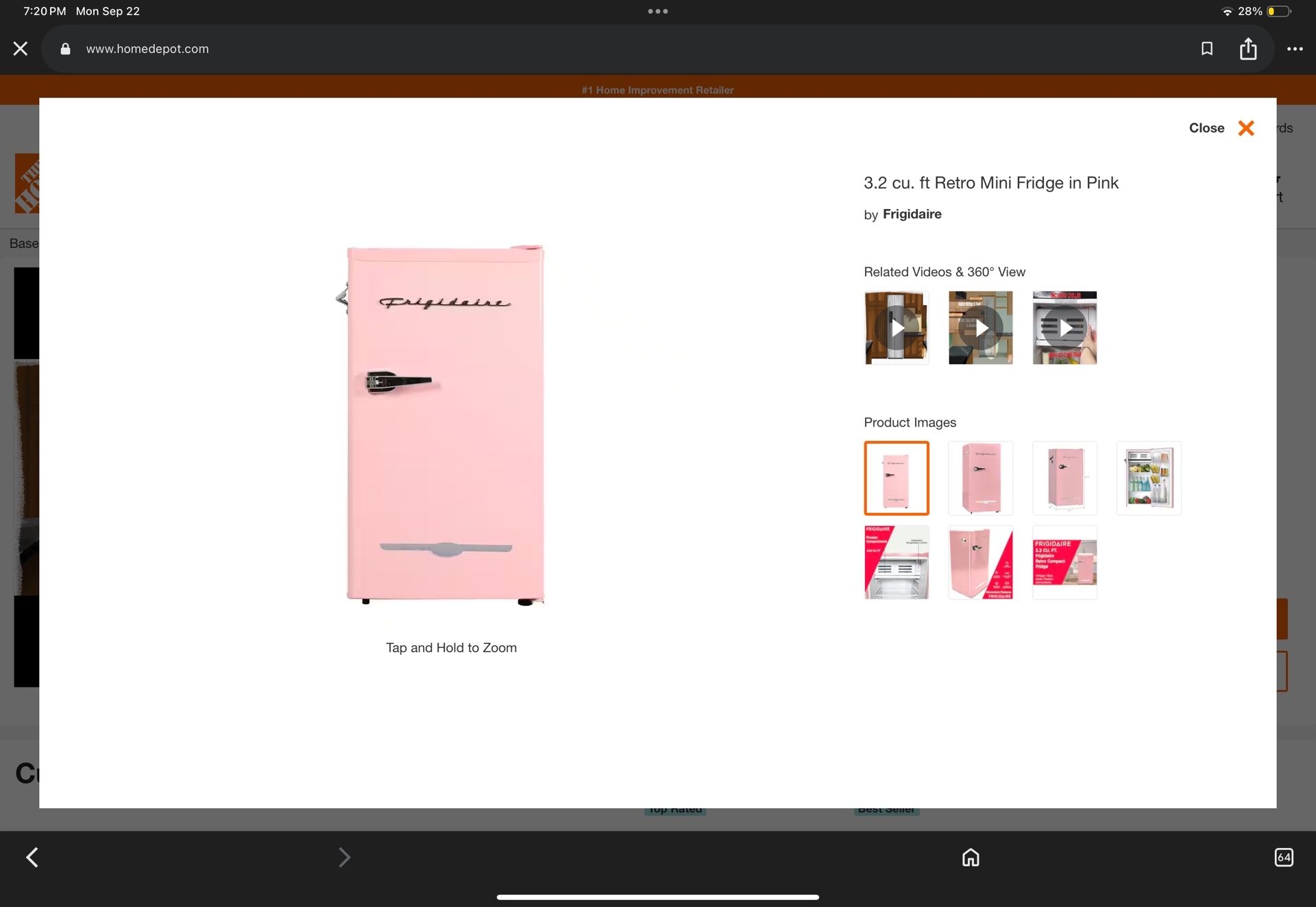Tap the three-dot multitasking indicator

coord(658,11)
